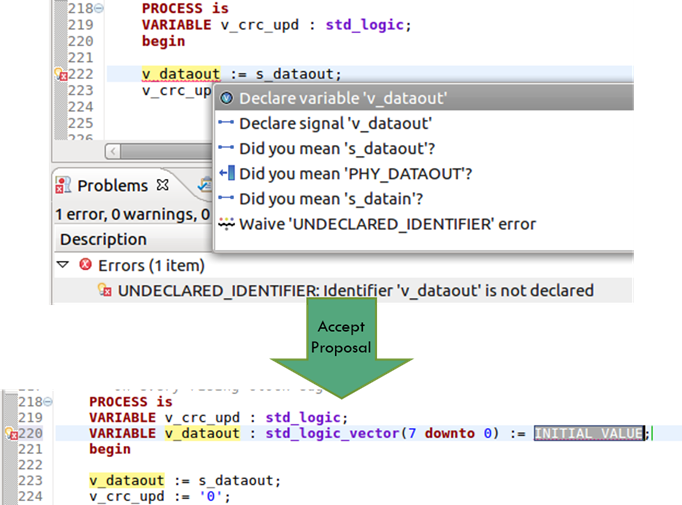Click the port icon beside PHY_DATAOUT suggestion

pos(227,173)
